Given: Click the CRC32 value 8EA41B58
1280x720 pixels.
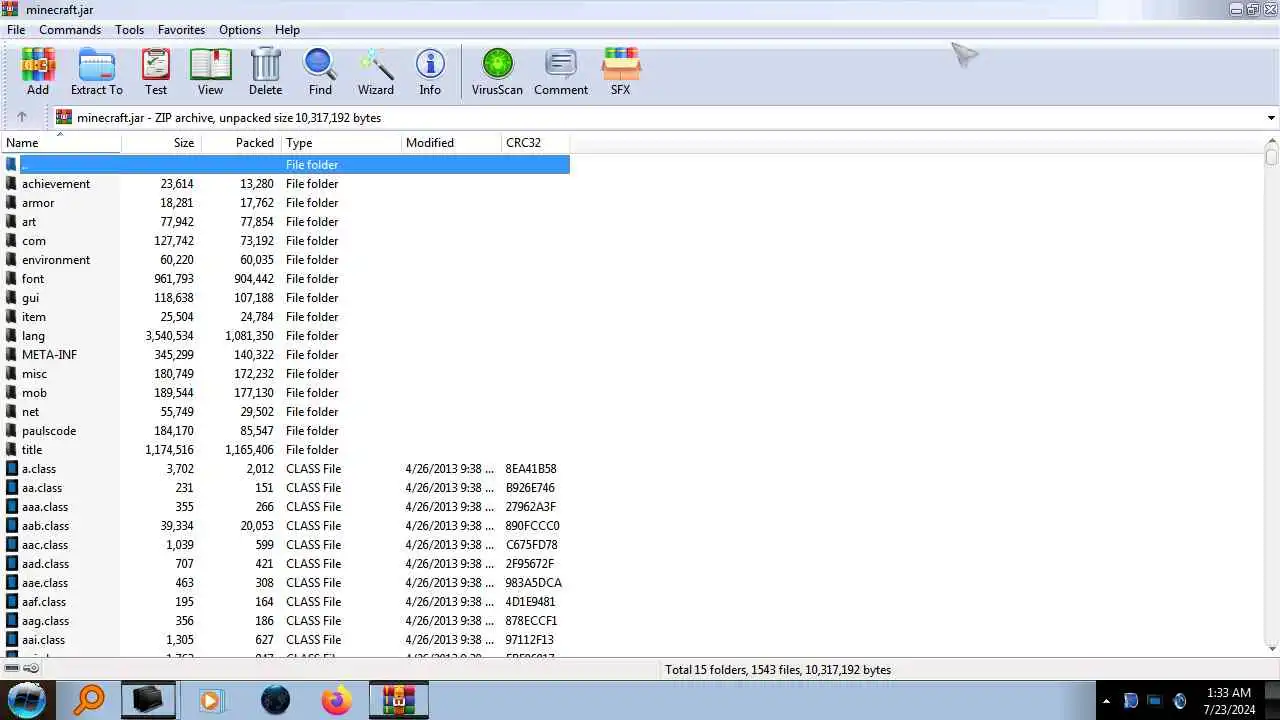Looking at the screenshot, I should coord(531,469).
